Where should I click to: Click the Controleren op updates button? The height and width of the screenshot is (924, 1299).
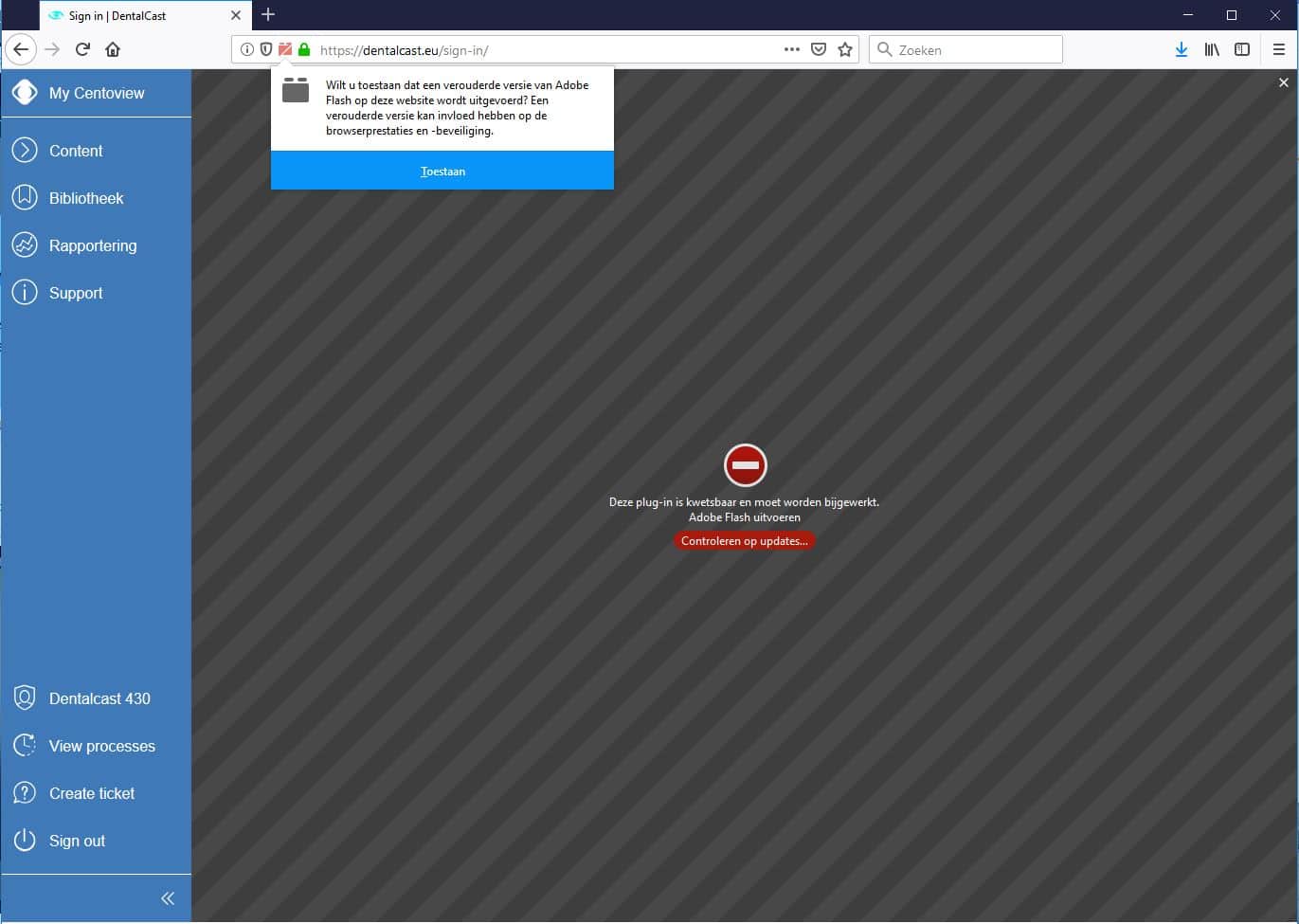point(744,541)
